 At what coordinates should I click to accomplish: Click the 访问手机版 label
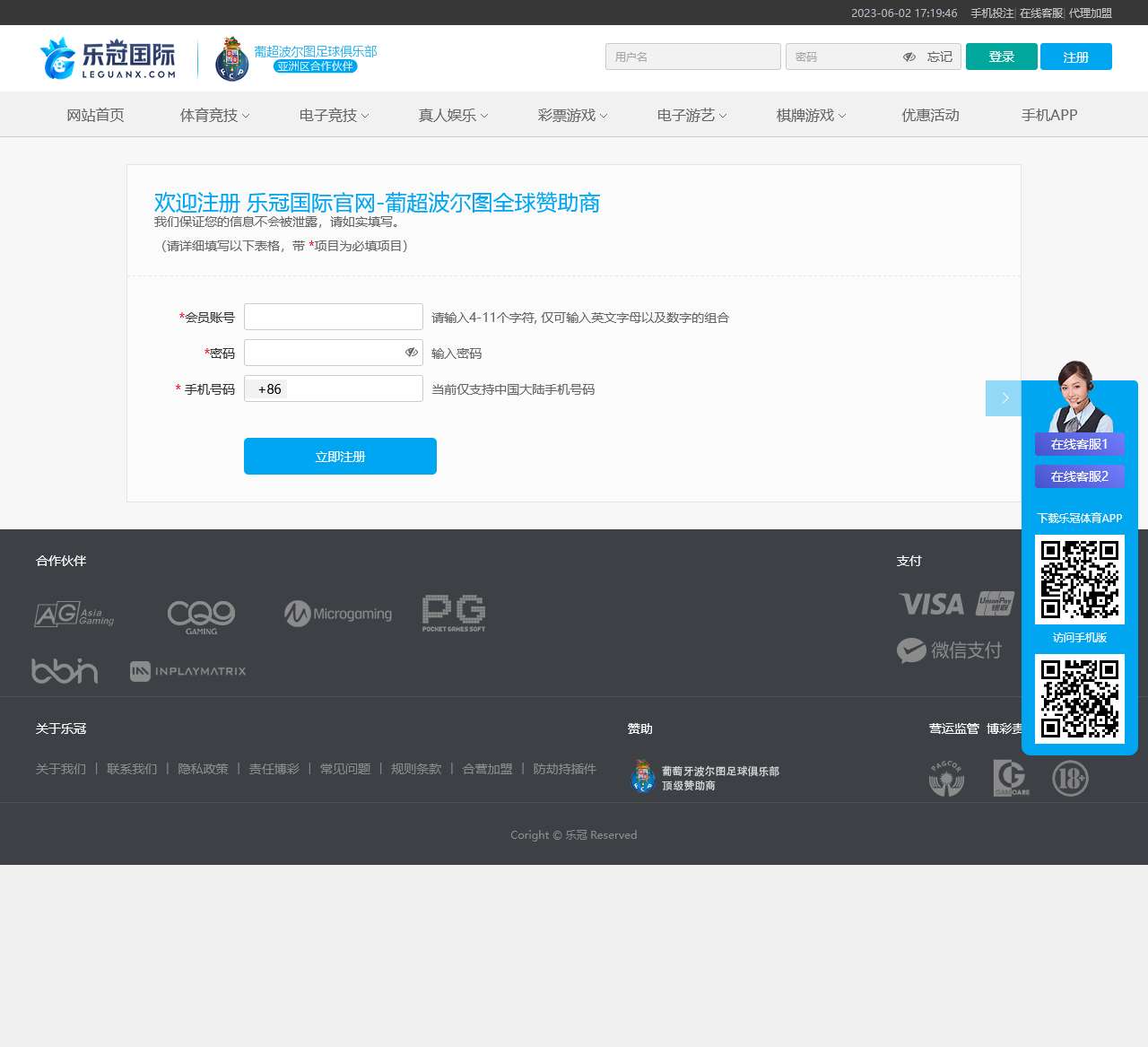[1080, 637]
